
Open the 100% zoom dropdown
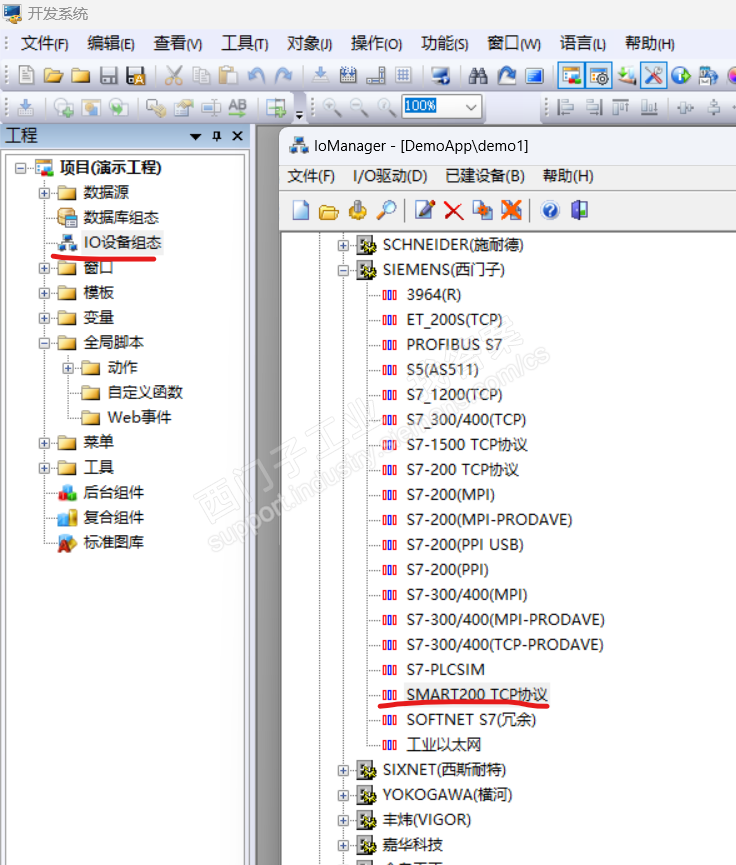(471, 106)
